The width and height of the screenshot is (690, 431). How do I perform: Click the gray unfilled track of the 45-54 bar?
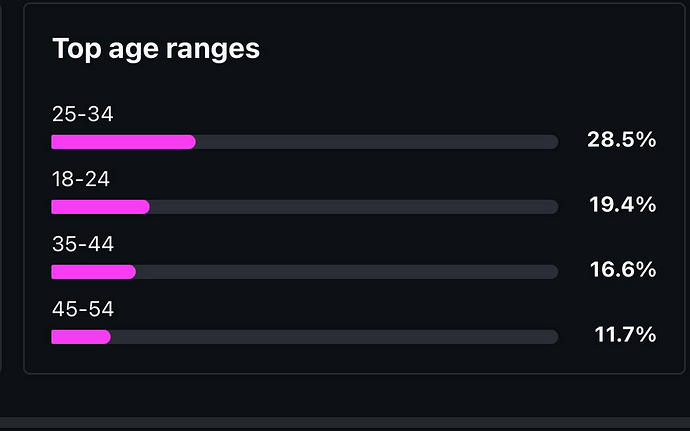pyautogui.click(x=334, y=337)
